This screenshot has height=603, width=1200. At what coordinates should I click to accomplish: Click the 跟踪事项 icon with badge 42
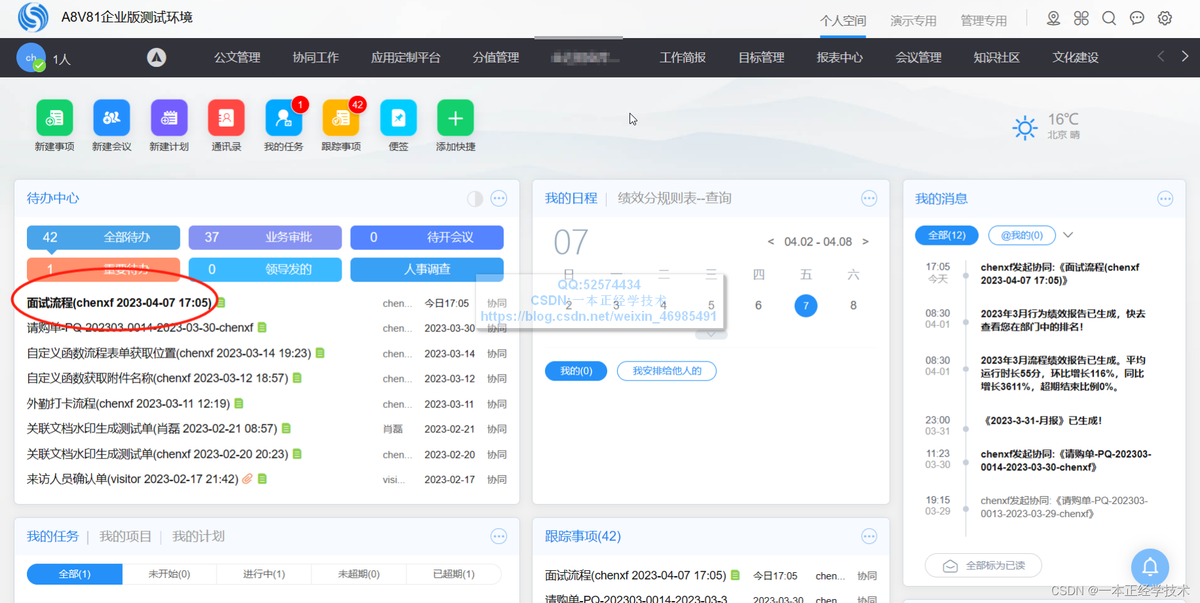coord(341,117)
